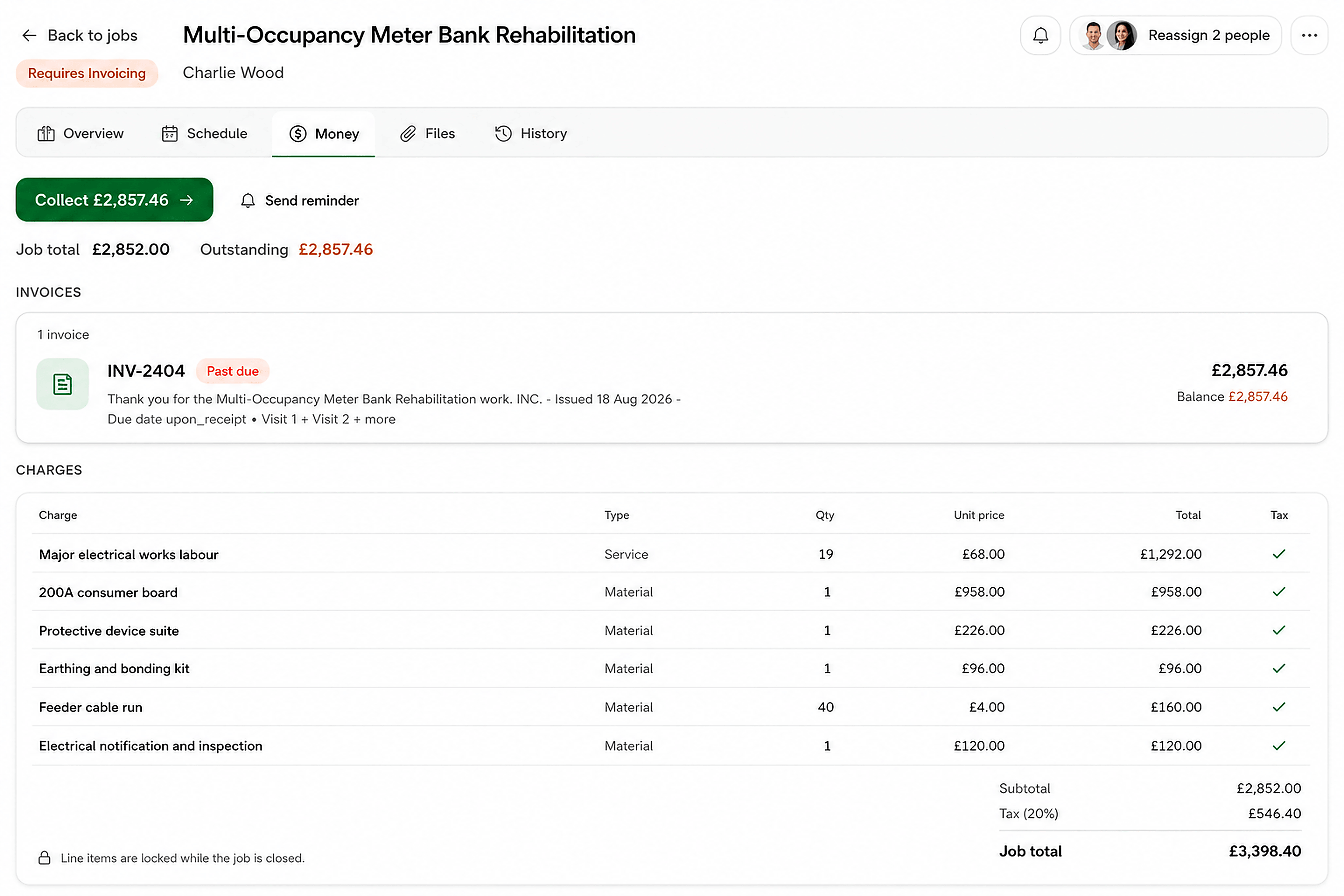Select Feeder cable run charge
The image size is (1344, 896).
[671, 707]
